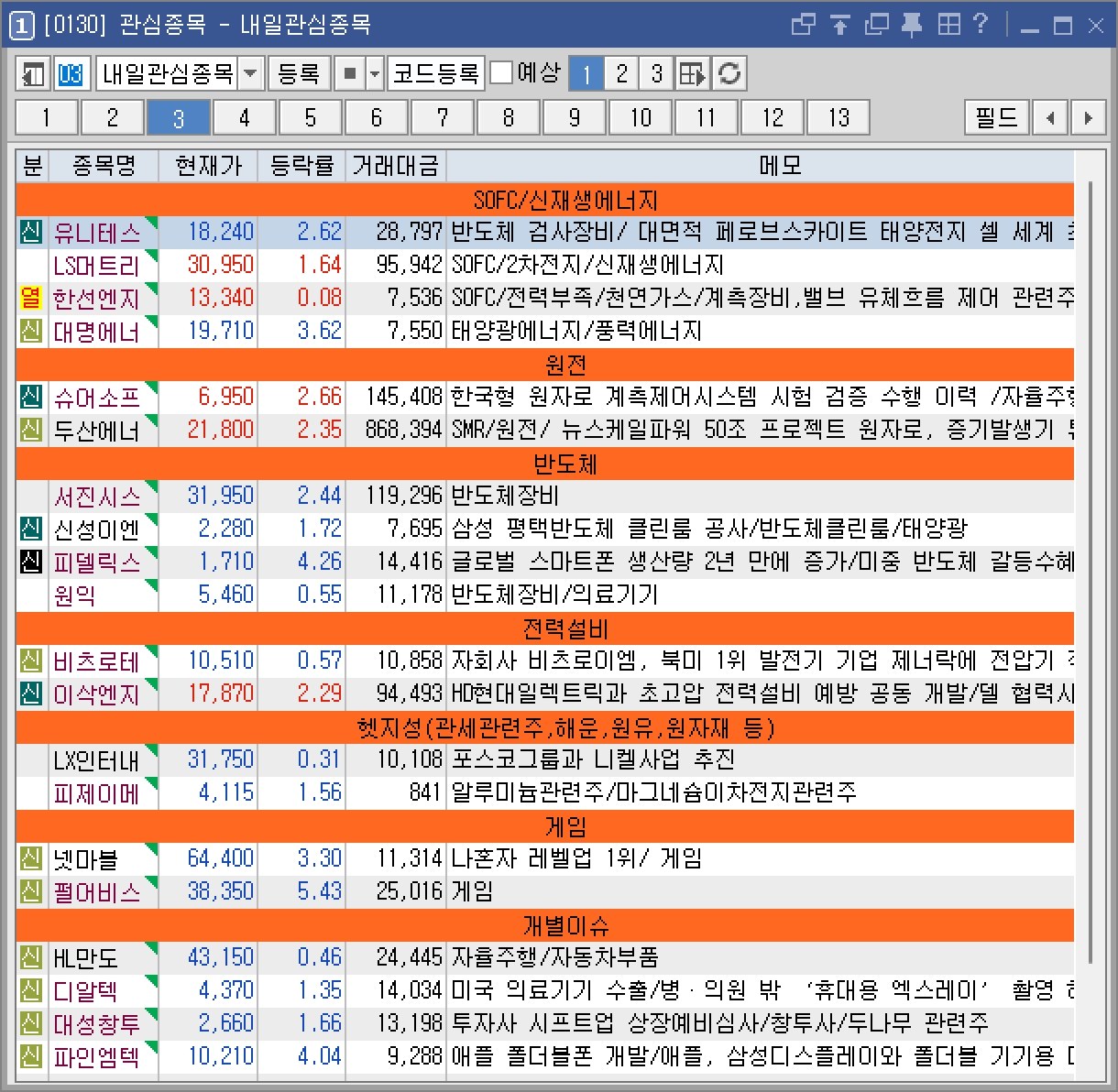Open the grid layout icon in title bar

pos(948,25)
